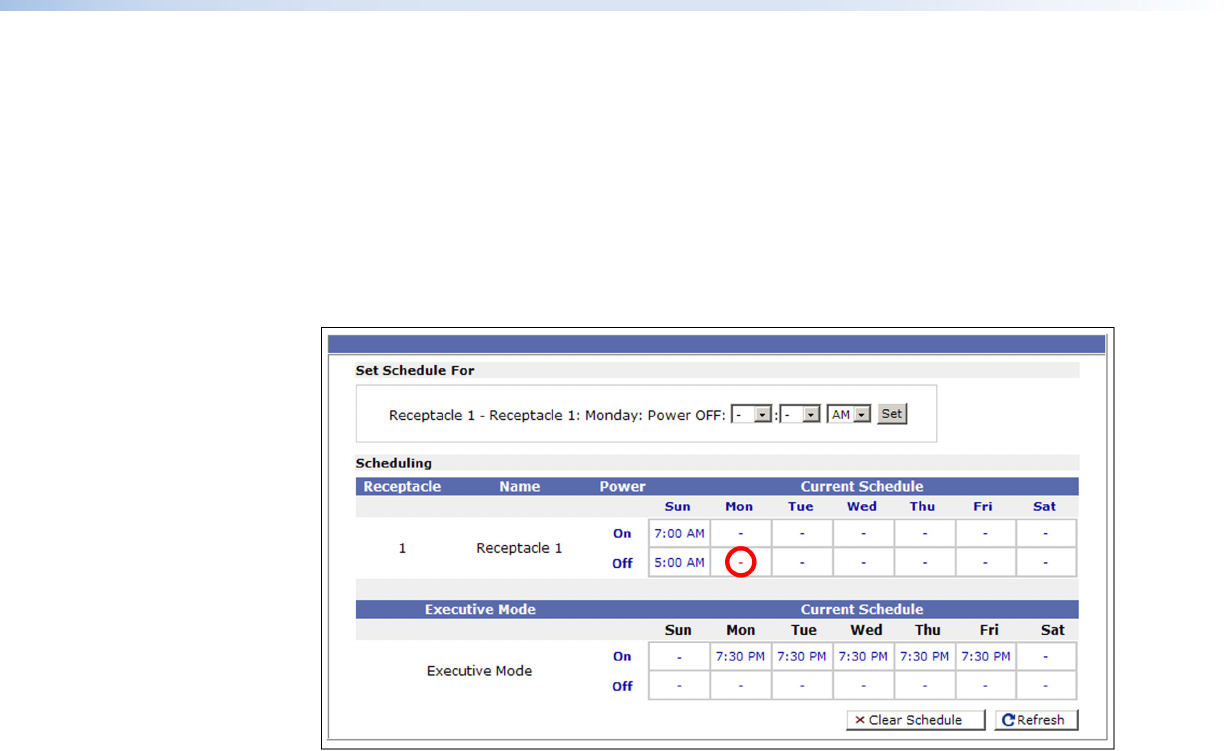
Task: Click Receptacle 1 Wednesday Off dash cell
Action: 863,563
